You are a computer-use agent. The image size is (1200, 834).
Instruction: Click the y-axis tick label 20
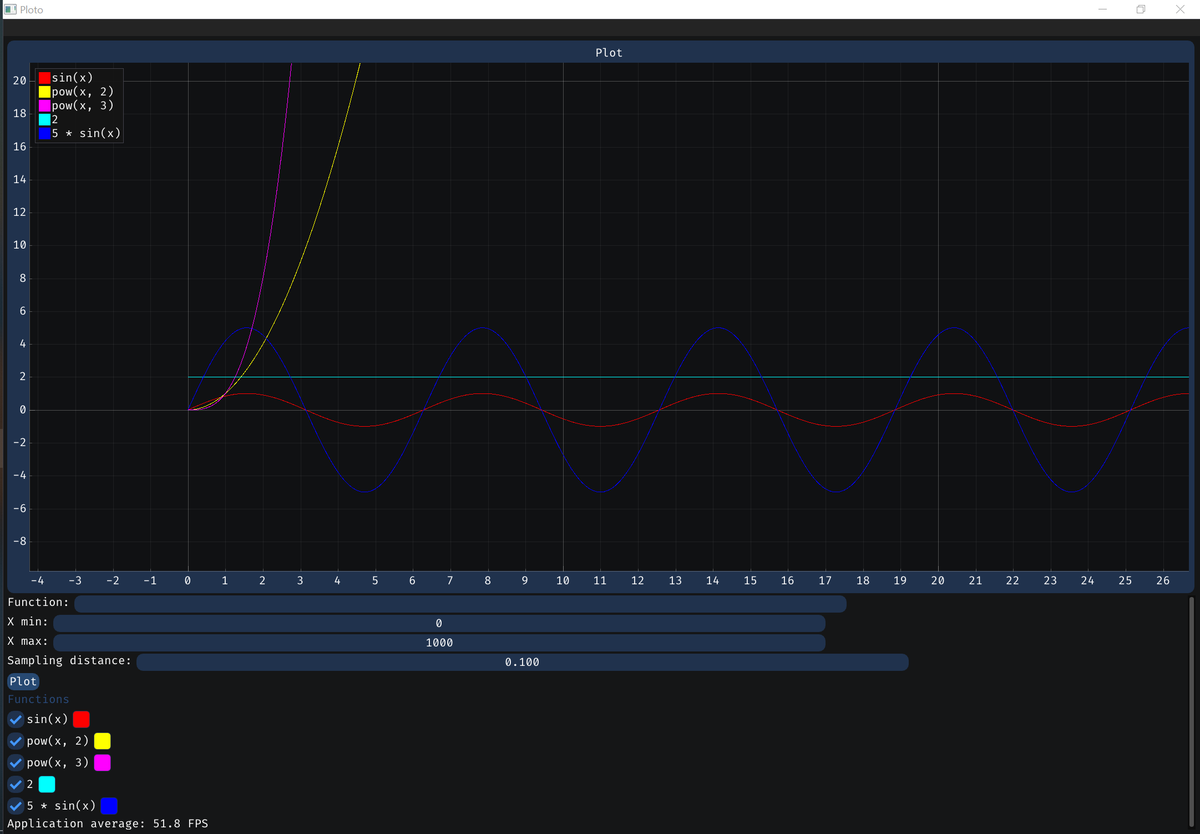click(x=19, y=80)
